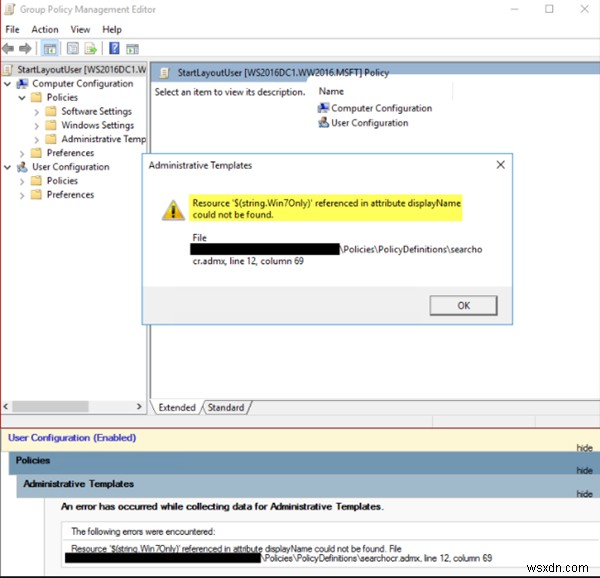Click the tree pane scroll left arrow
The width and height of the screenshot is (600, 578).
[6, 406]
